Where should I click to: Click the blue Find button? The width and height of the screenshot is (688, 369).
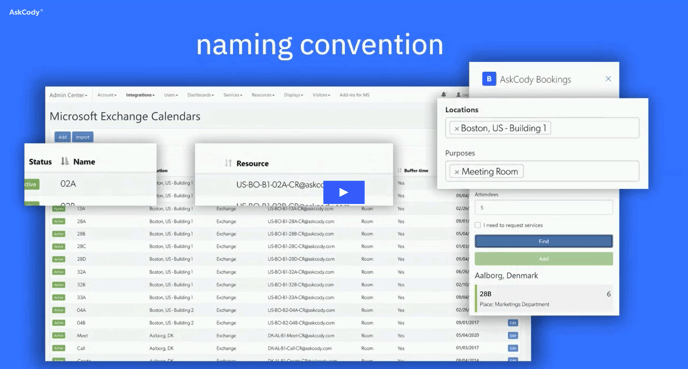click(x=544, y=241)
